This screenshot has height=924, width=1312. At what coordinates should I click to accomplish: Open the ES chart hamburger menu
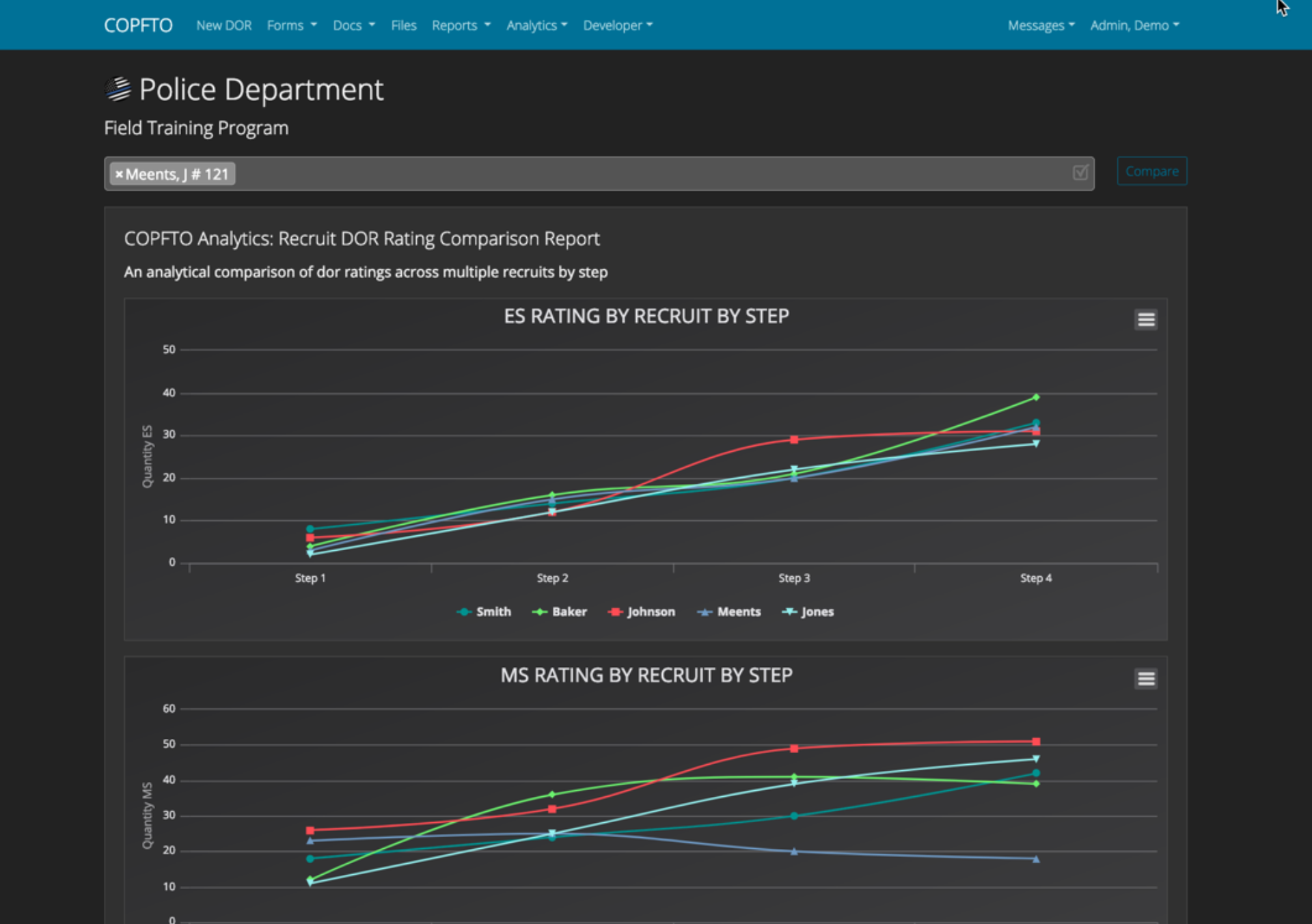pos(1146,319)
